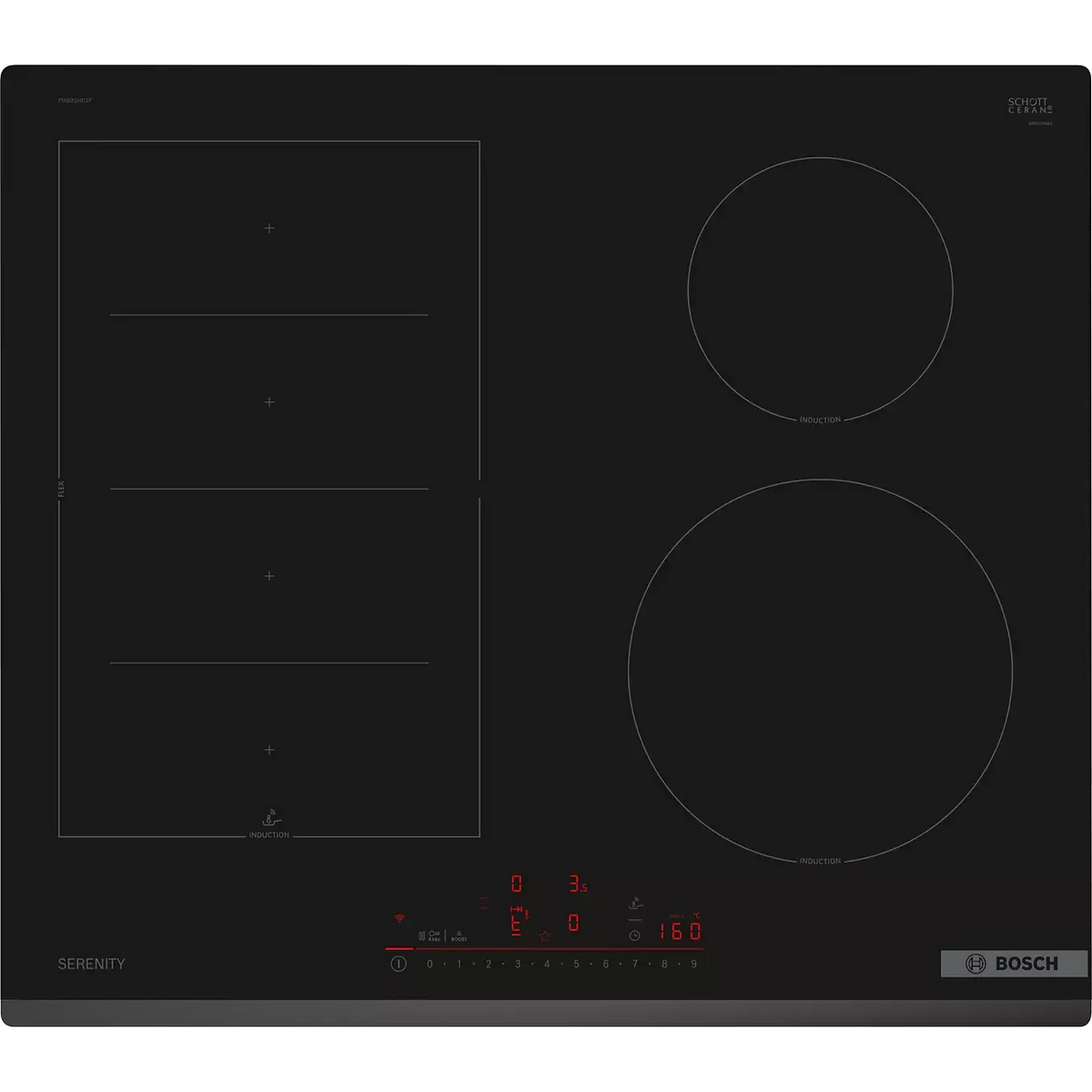
Task: Tap the pause symbol beside the 4sec key
Action: (x=421, y=935)
